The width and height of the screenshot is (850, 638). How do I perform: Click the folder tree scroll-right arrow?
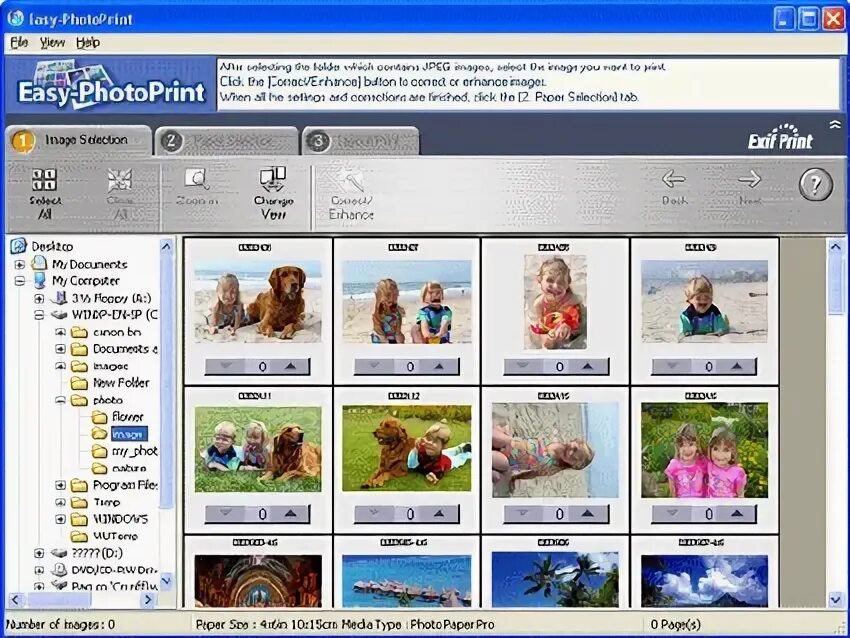click(x=147, y=600)
